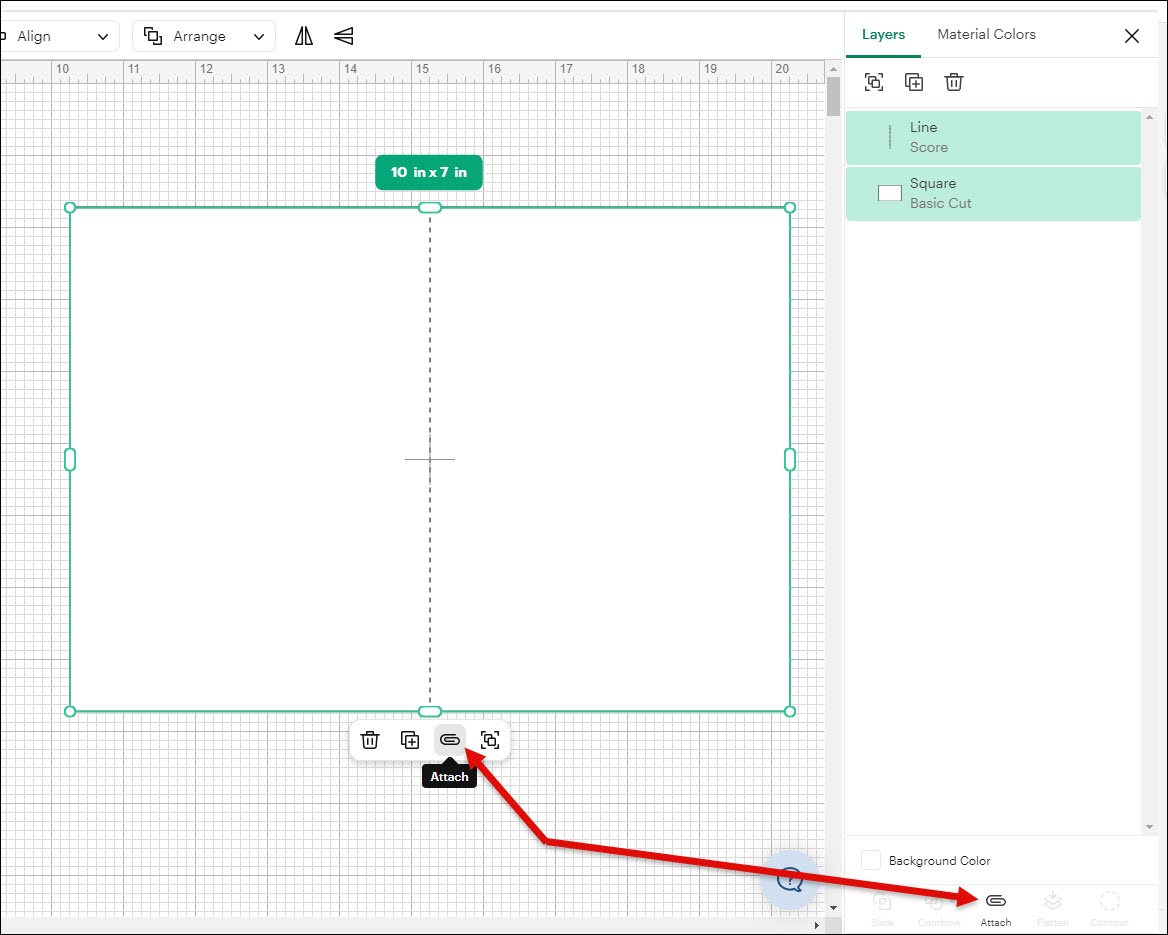
Task: Close the Layers panel with the X
Action: click(1132, 36)
